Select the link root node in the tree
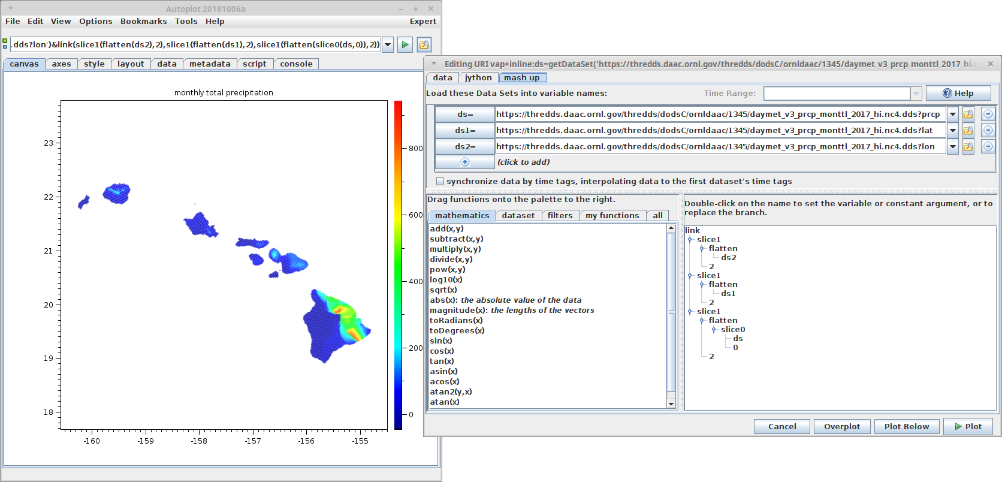 (692, 229)
